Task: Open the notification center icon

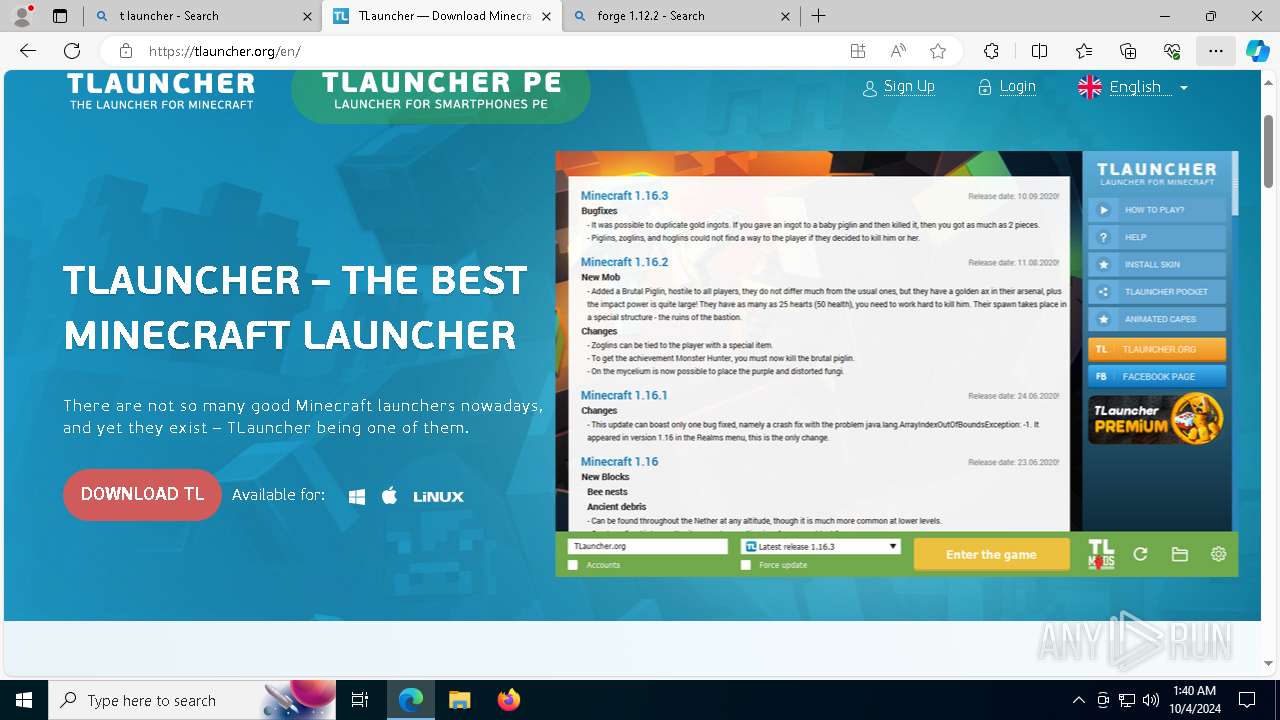Action: (x=1247, y=700)
